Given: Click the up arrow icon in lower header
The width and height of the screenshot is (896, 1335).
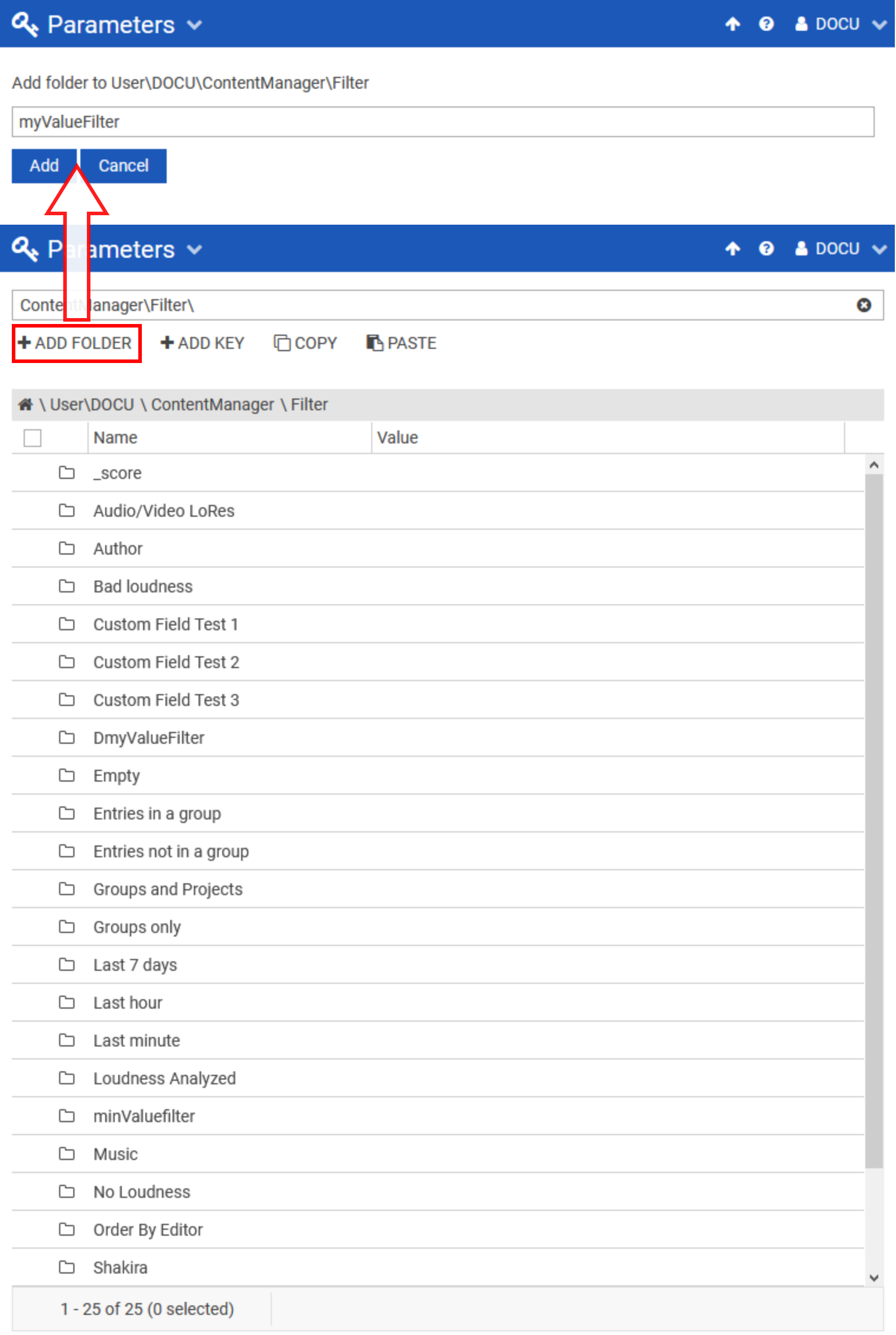Looking at the screenshot, I should click(x=732, y=249).
